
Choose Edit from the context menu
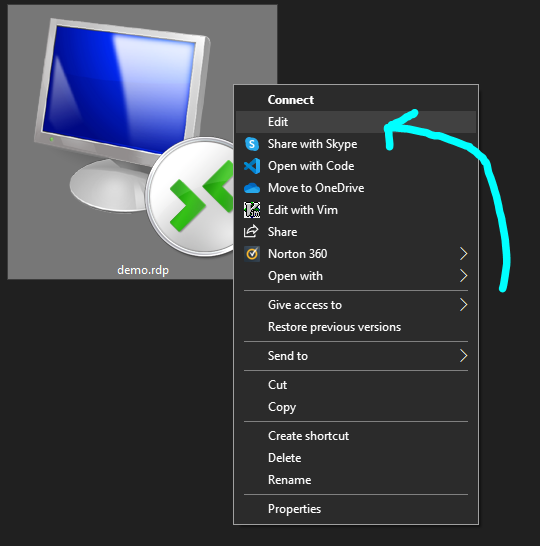(x=356, y=122)
